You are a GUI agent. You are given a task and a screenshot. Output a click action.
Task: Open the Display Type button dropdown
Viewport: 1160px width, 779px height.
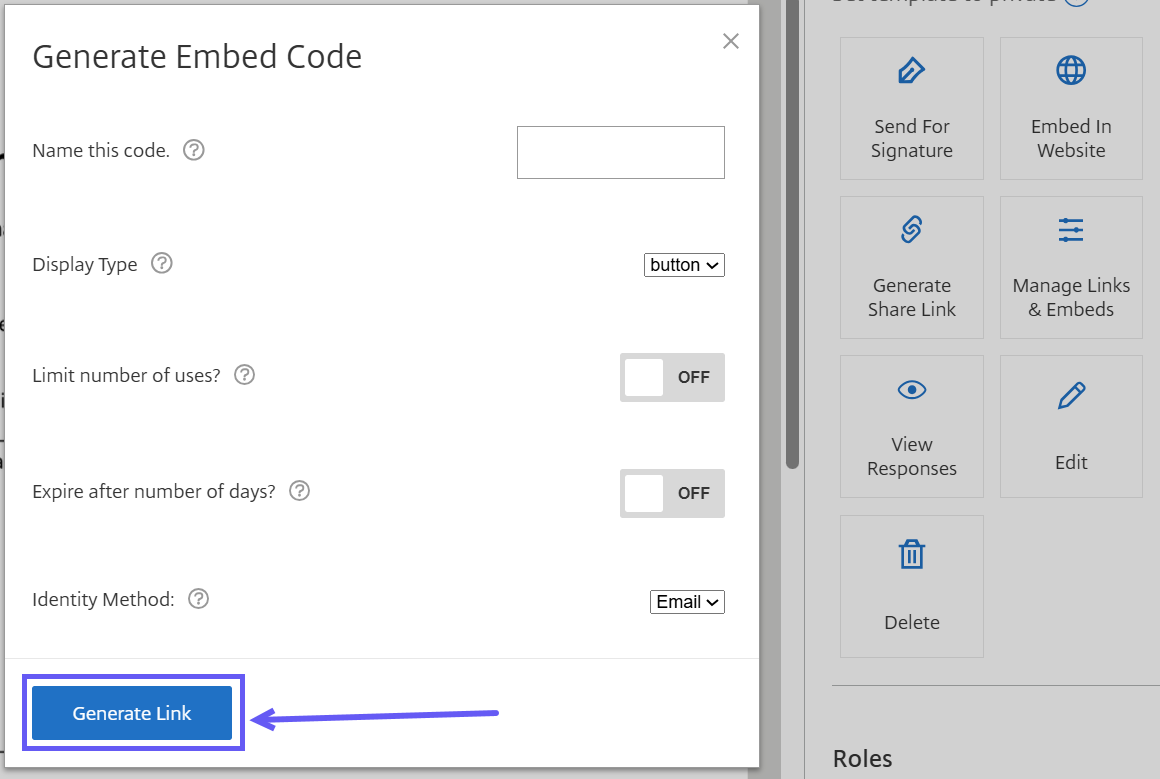[x=684, y=265]
